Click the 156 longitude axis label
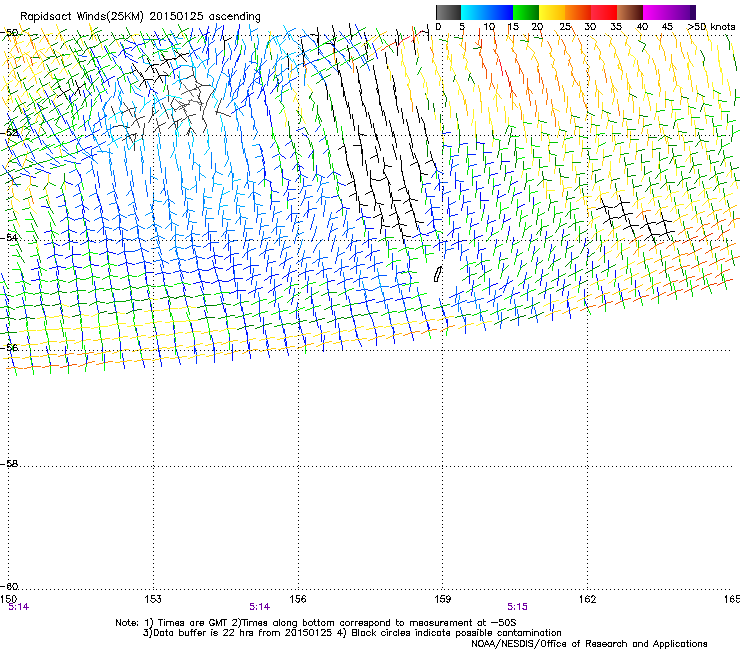This screenshot has width=740, height=650. [298, 599]
